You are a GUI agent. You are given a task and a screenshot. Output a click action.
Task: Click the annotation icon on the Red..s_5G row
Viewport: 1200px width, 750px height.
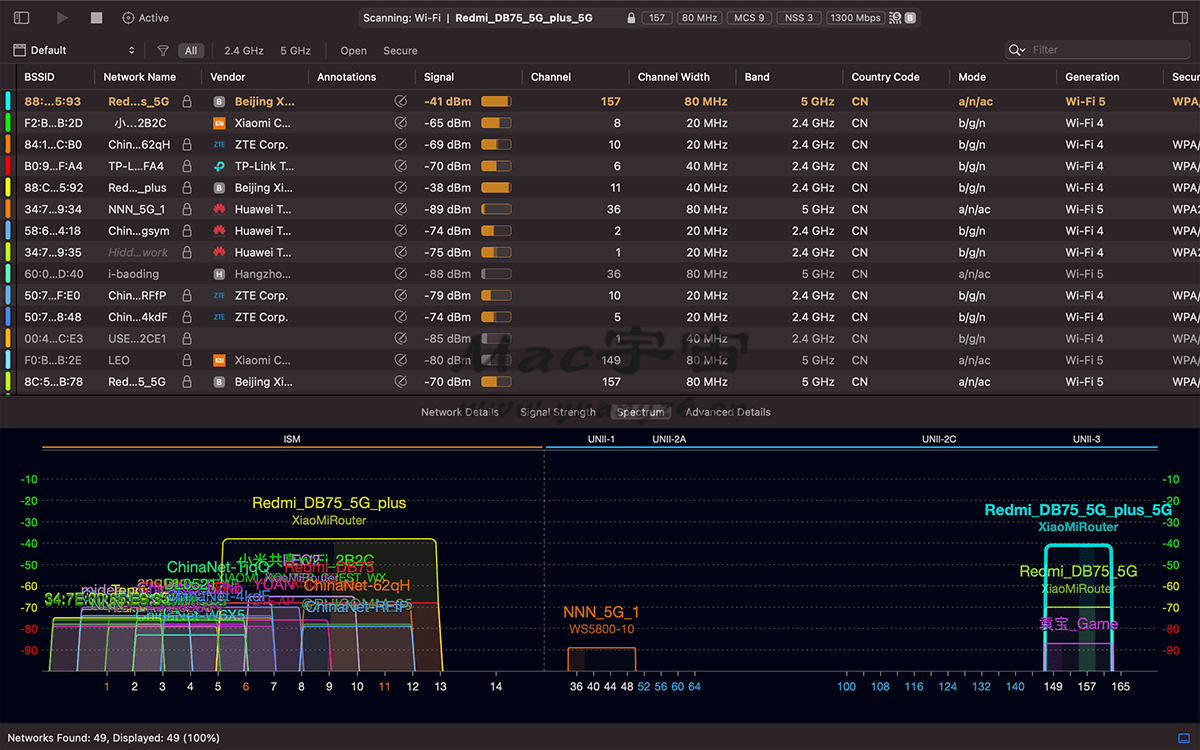coord(400,101)
